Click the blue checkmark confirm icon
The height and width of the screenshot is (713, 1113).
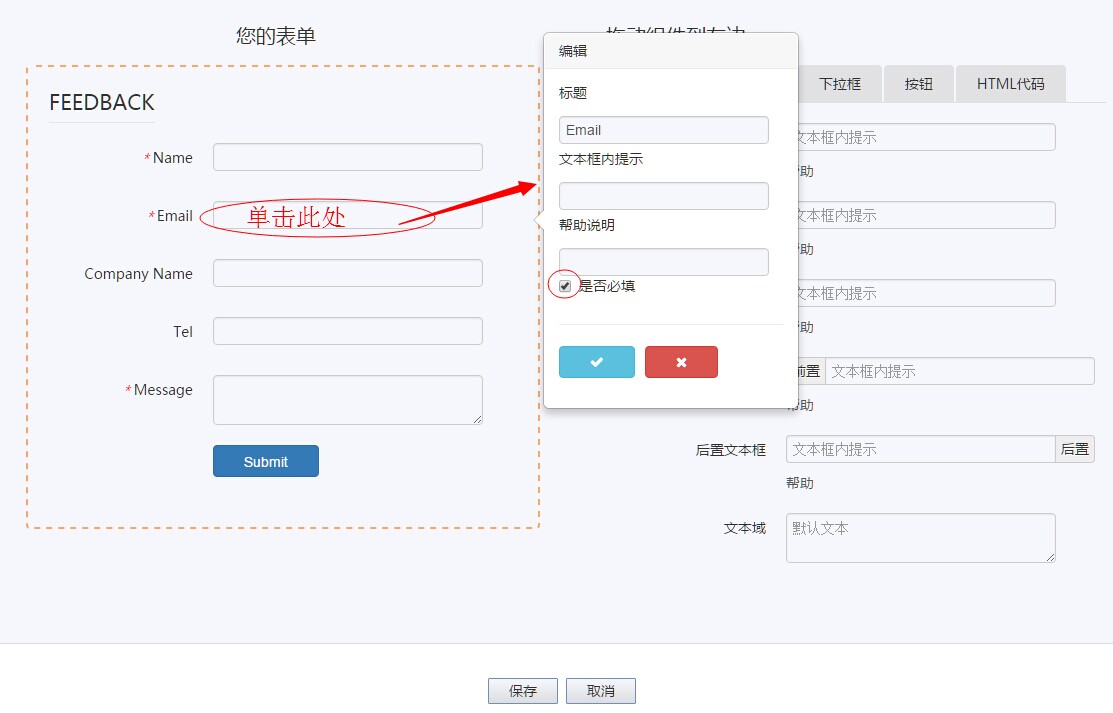click(x=596, y=362)
